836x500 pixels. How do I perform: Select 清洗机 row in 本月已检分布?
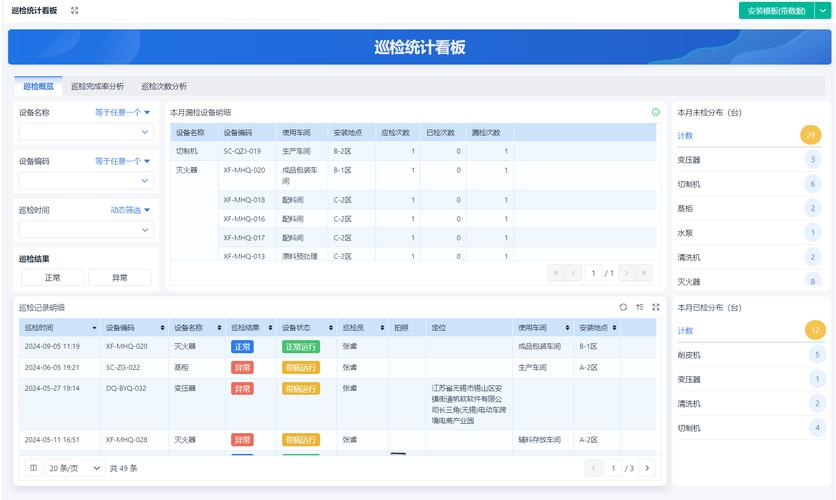click(751, 404)
